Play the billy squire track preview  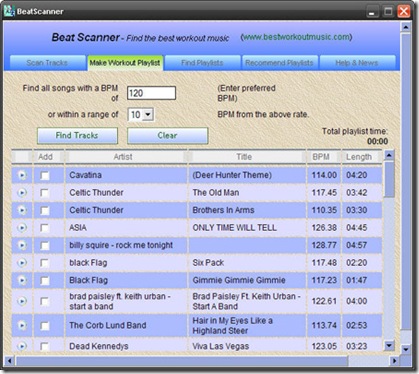22,245
